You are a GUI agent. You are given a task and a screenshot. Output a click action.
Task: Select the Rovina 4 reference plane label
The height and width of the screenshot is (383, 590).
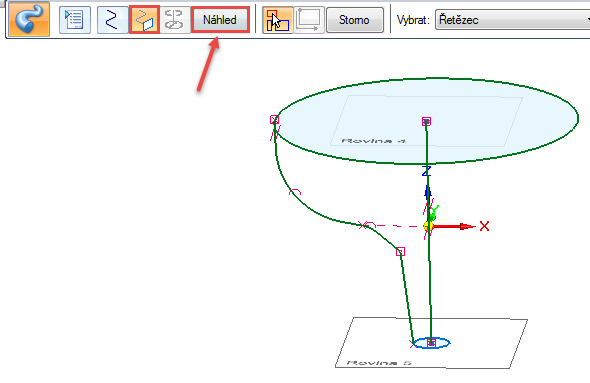373,141
